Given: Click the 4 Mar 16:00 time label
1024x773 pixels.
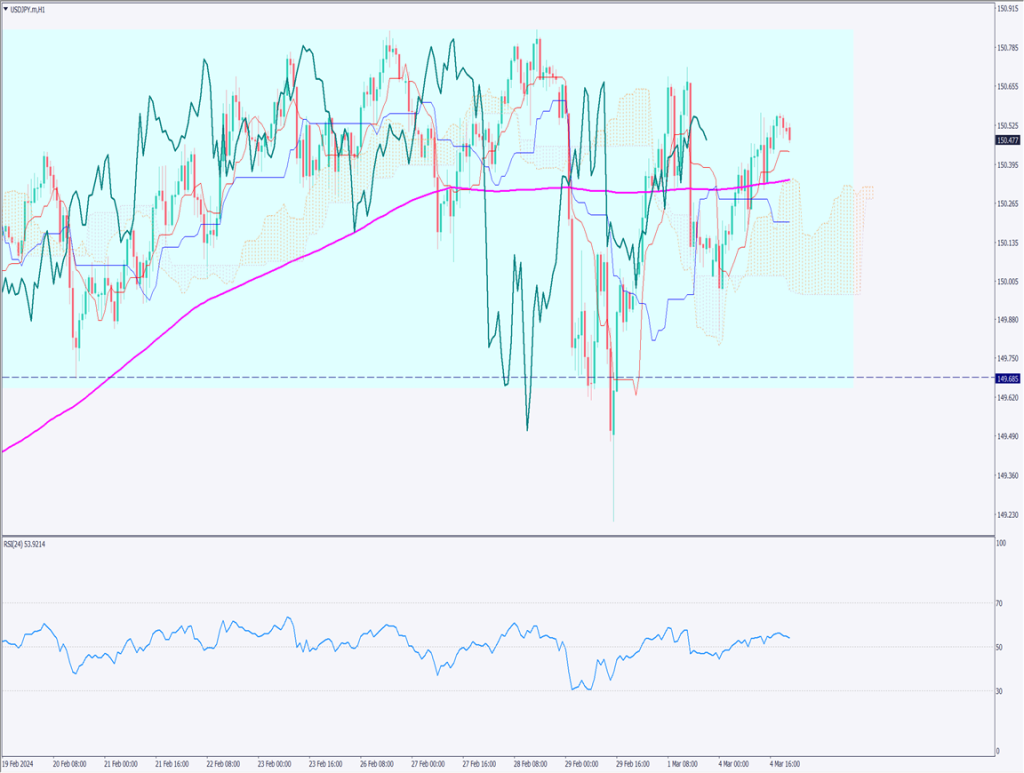Looking at the screenshot, I should [783, 764].
